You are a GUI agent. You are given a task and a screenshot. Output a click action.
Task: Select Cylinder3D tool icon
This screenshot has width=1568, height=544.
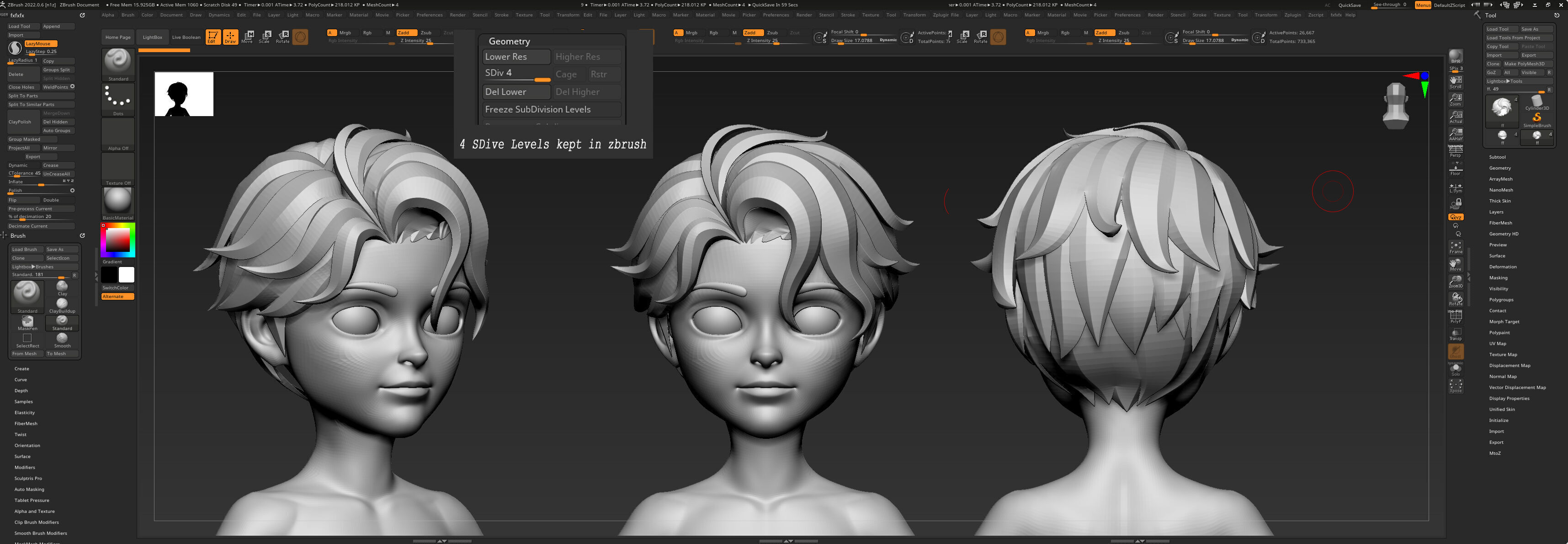pos(1537,102)
